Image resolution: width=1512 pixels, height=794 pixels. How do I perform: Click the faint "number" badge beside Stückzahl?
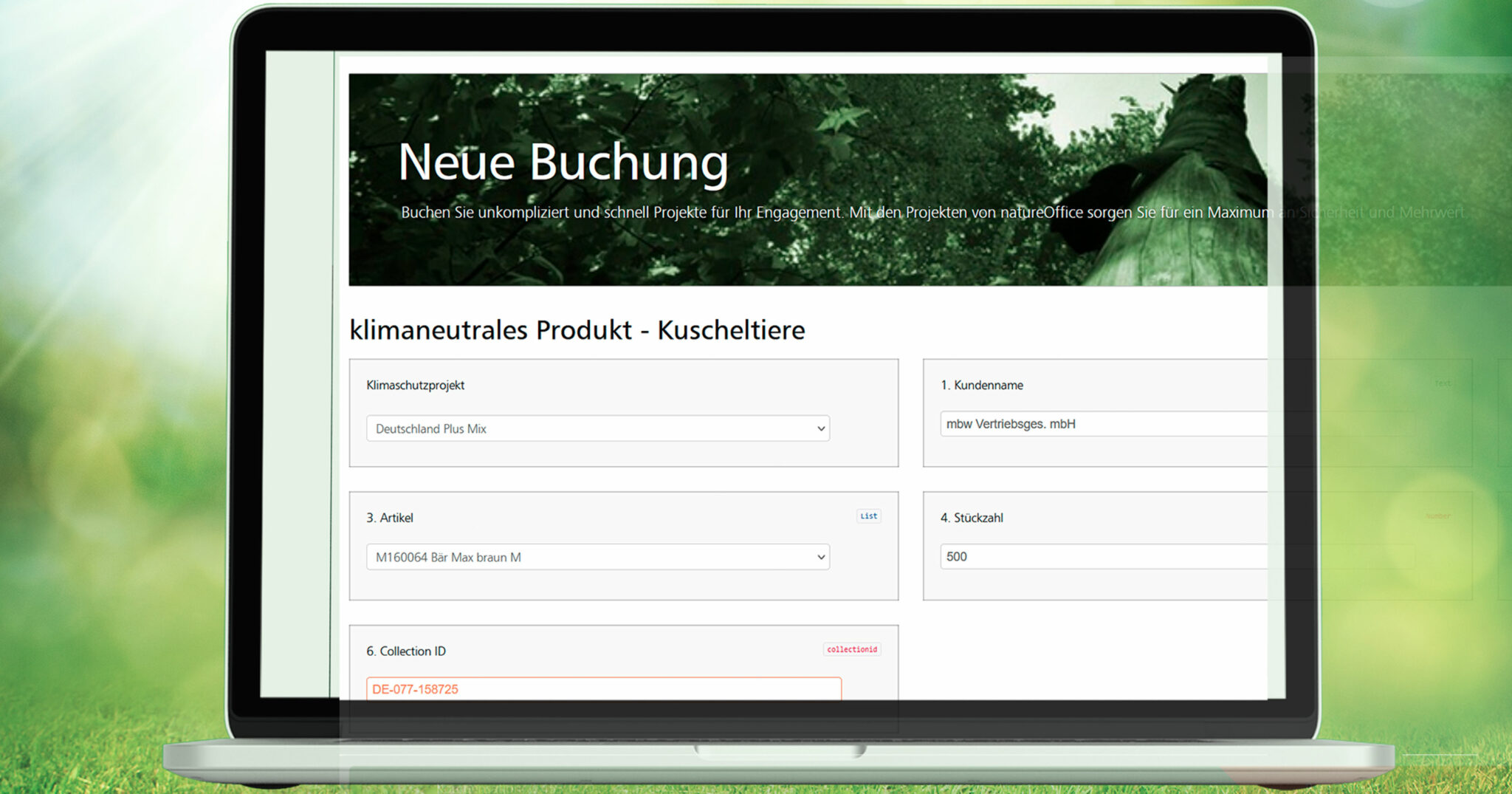coord(1437,516)
